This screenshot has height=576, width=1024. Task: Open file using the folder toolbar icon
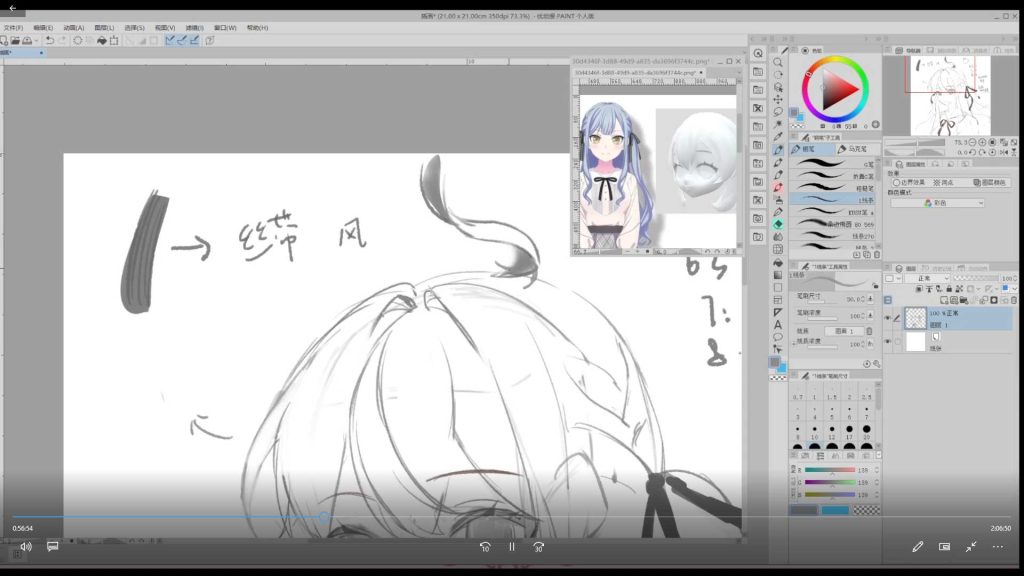(x=15, y=40)
